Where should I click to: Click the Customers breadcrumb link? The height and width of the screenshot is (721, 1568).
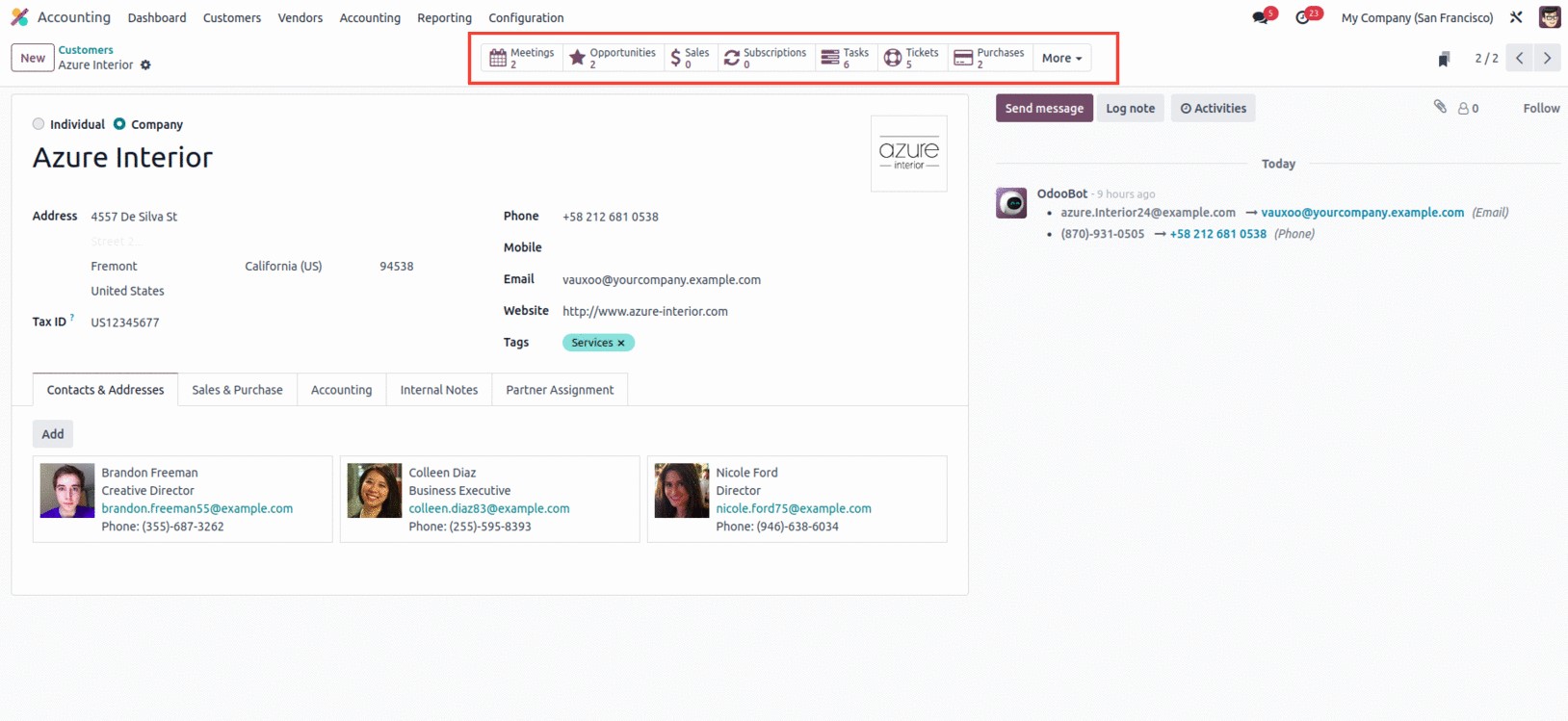86,50
